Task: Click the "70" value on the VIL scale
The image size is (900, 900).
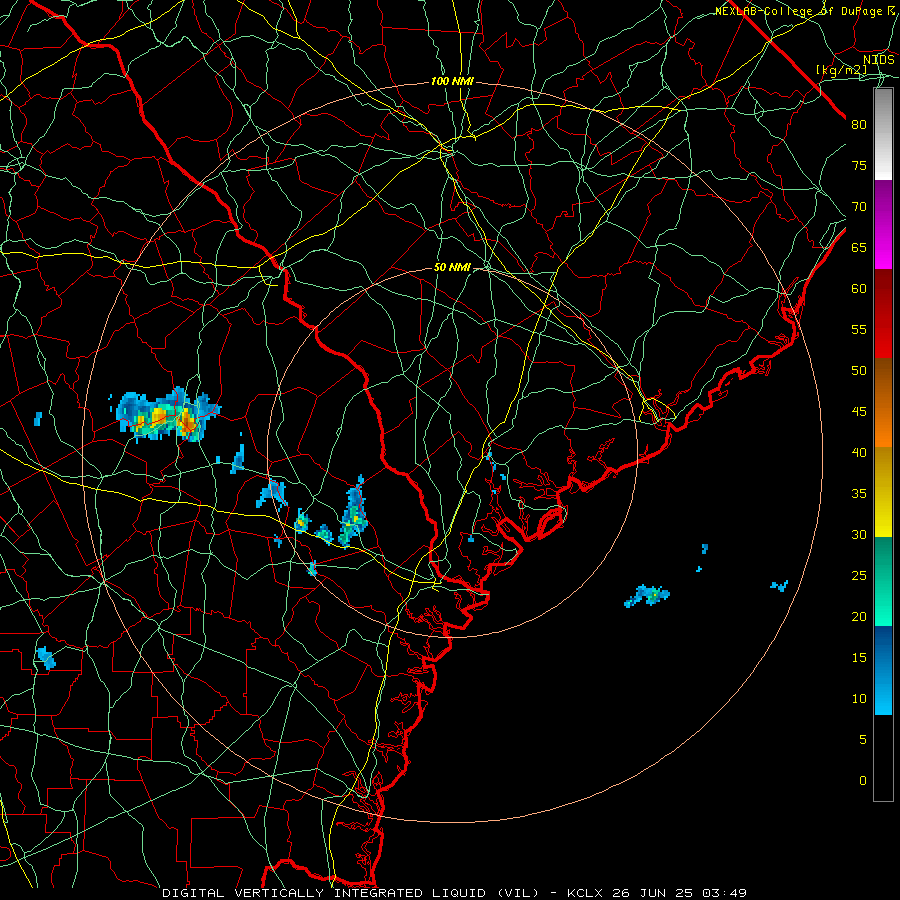Action: point(859,207)
